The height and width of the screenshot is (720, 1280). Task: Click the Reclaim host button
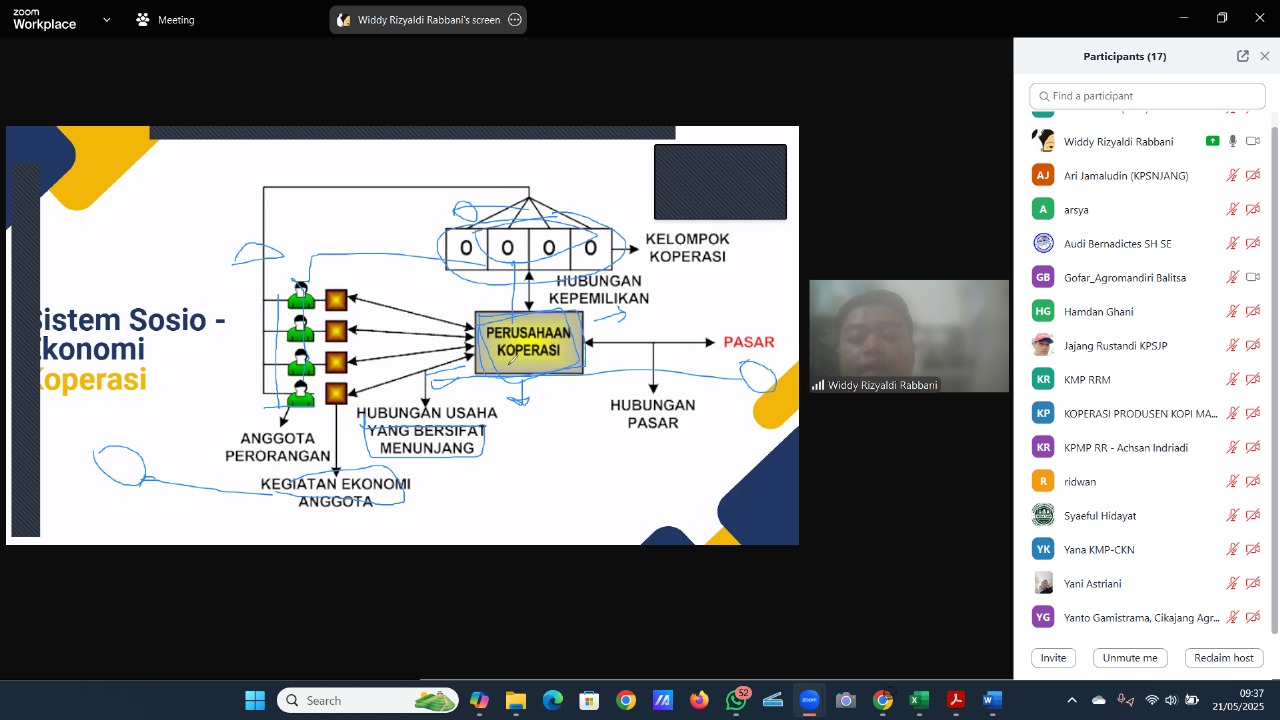[1224, 658]
